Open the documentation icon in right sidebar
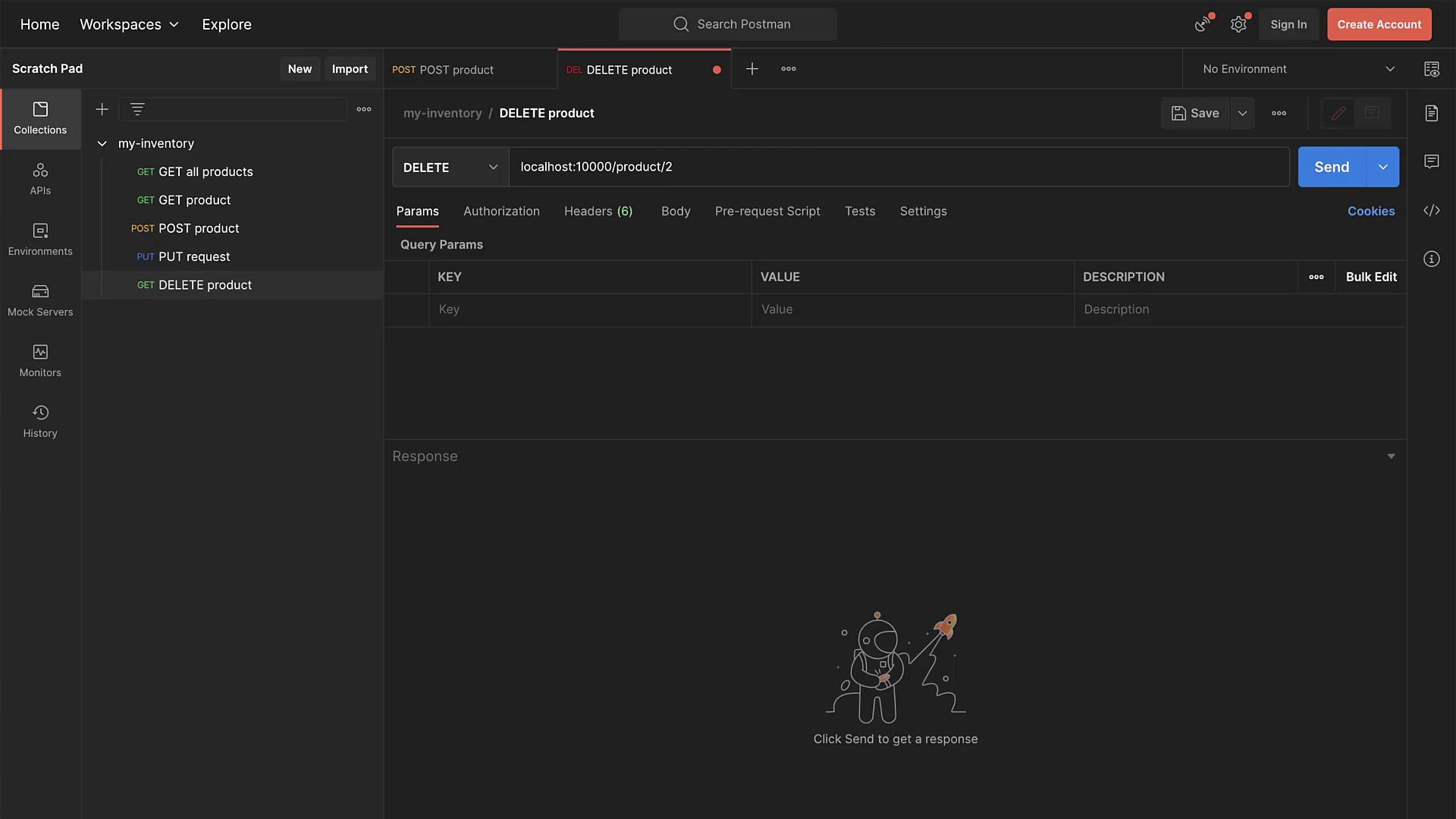Image resolution: width=1456 pixels, height=819 pixels. 1431,113
